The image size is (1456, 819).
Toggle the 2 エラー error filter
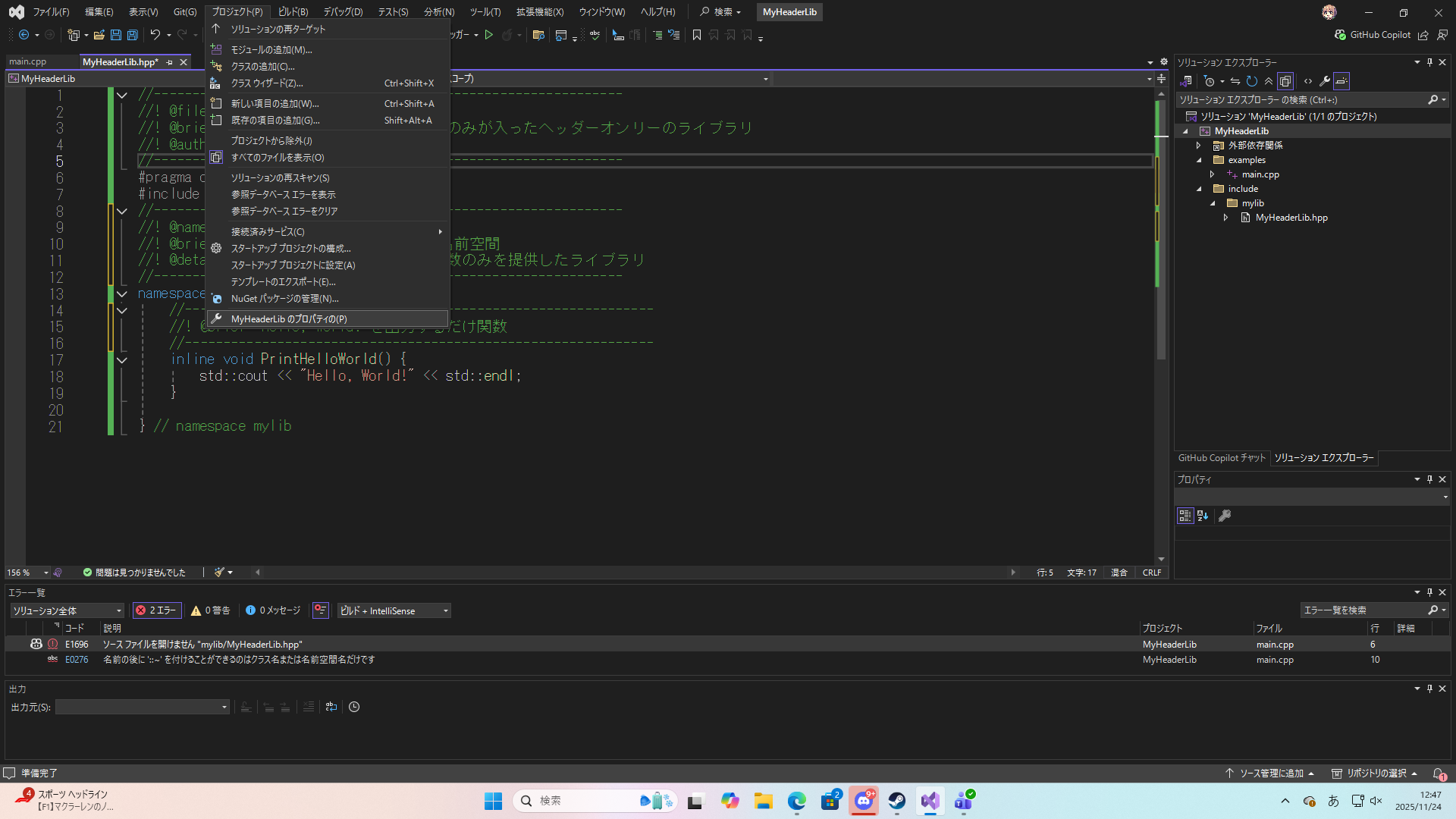(x=156, y=610)
